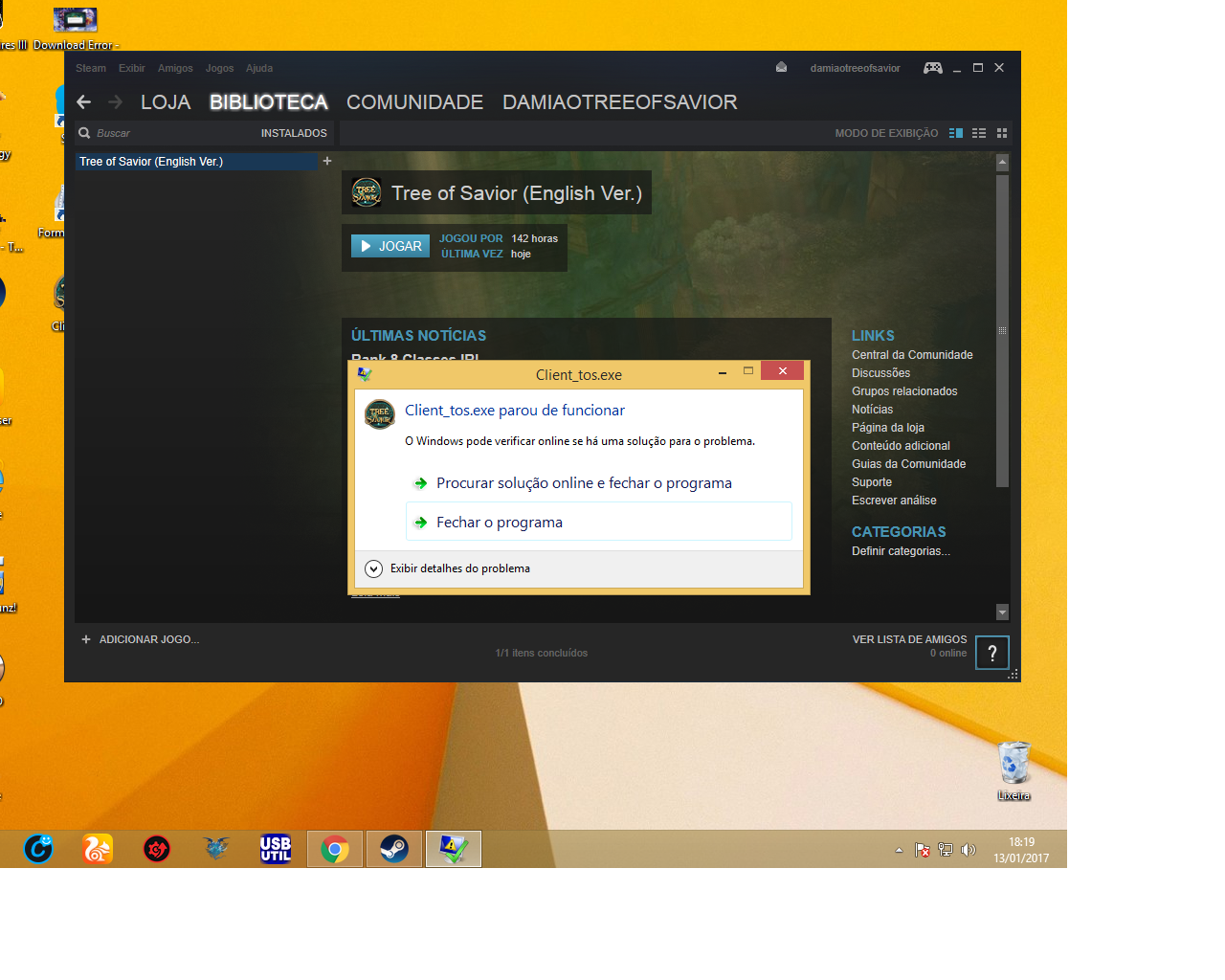Click the Steam taskbar icon
This screenshot has width=1225, height=980.
click(394, 849)
